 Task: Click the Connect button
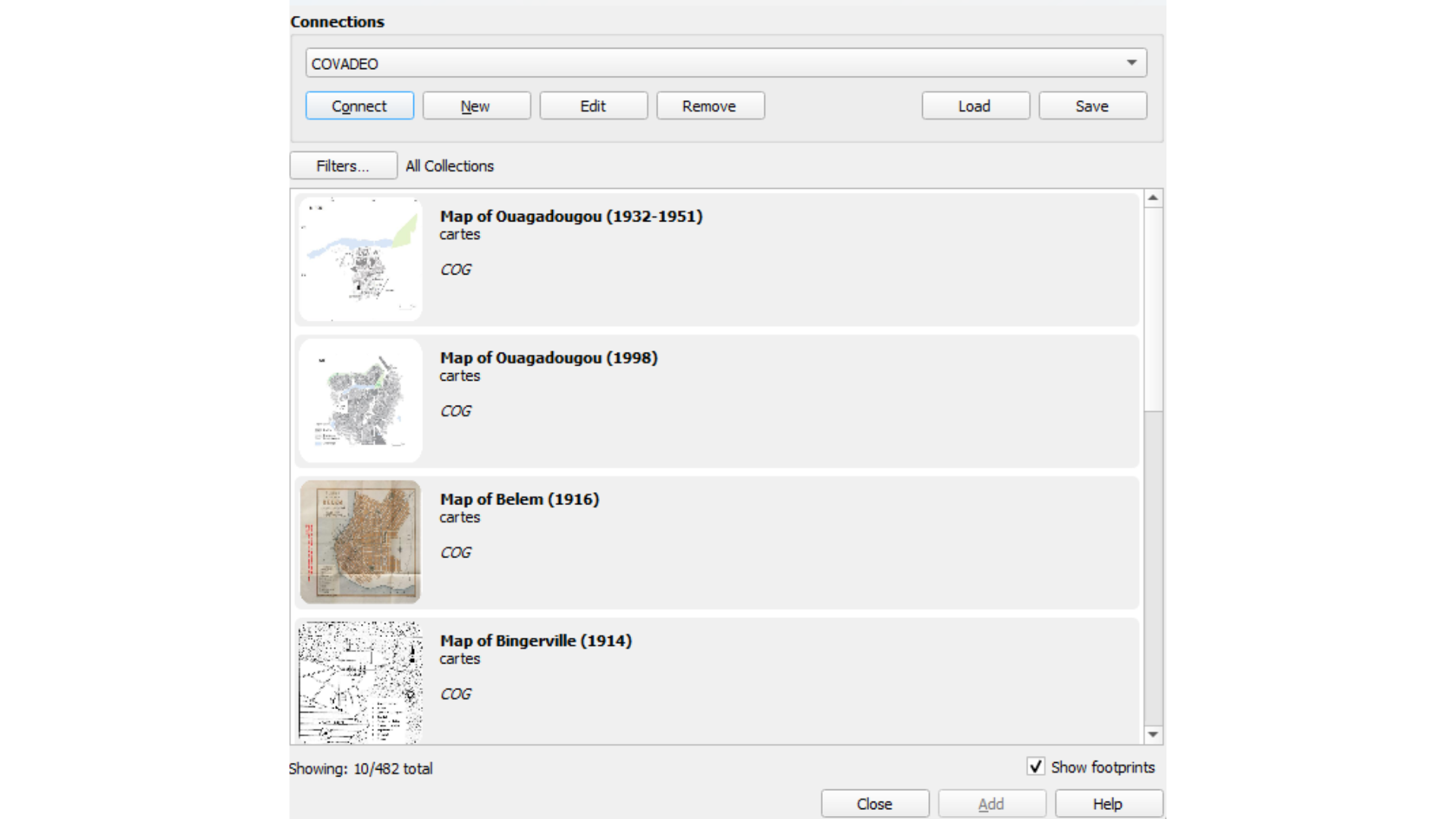click(359, 106)
